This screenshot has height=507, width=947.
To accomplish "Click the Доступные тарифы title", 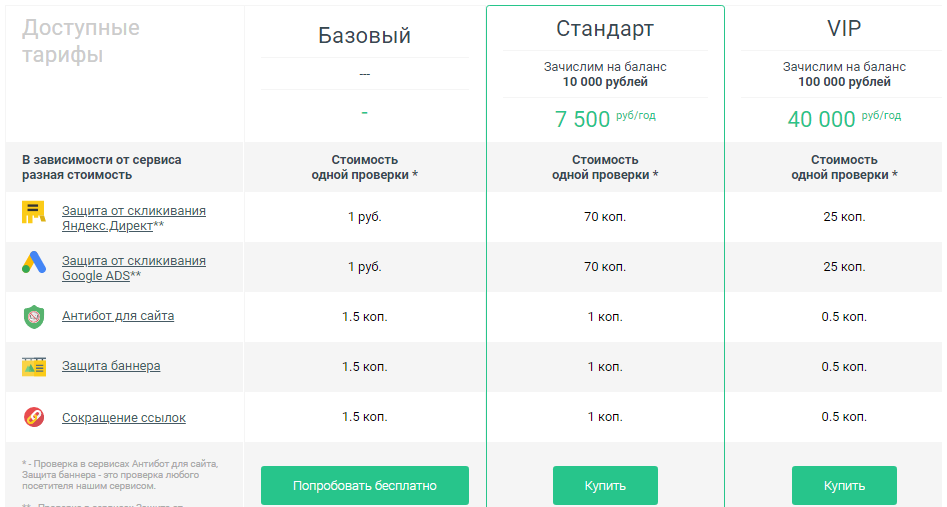I will [81, 41].
